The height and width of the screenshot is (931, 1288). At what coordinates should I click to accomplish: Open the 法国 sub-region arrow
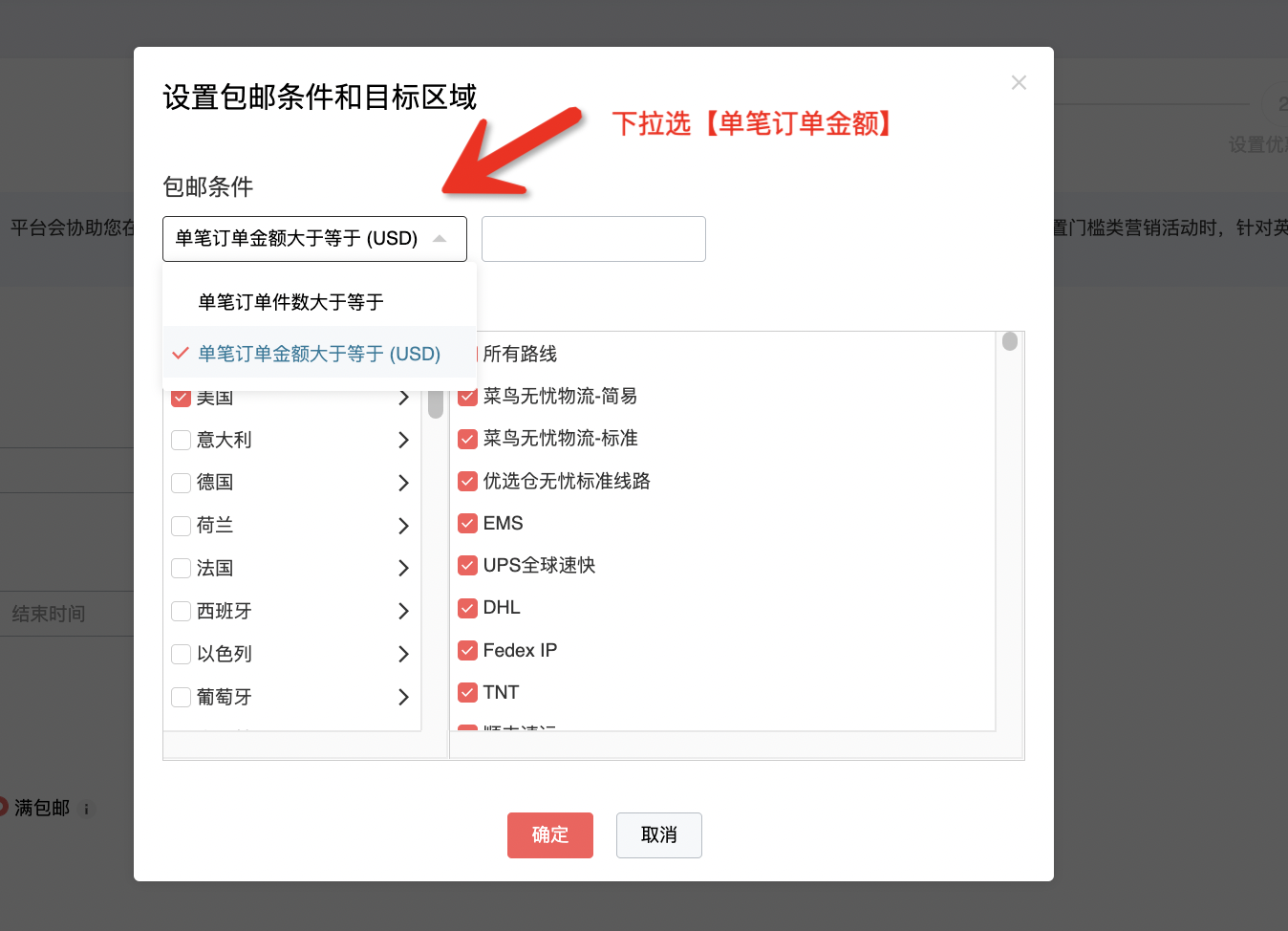point(403,568)
